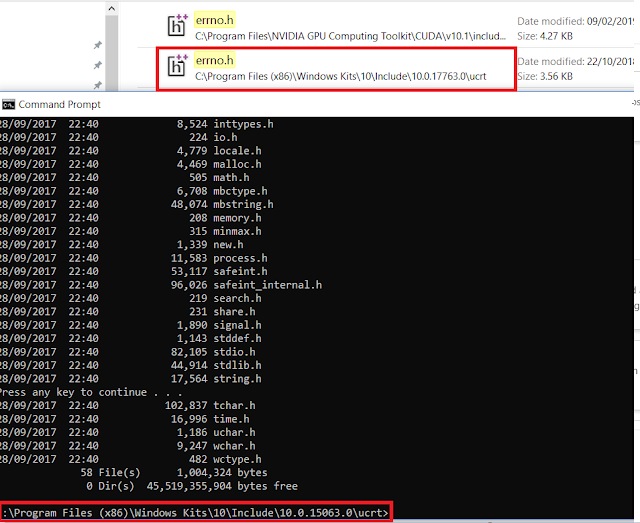Click math.h in directory listing

[231, 178]
